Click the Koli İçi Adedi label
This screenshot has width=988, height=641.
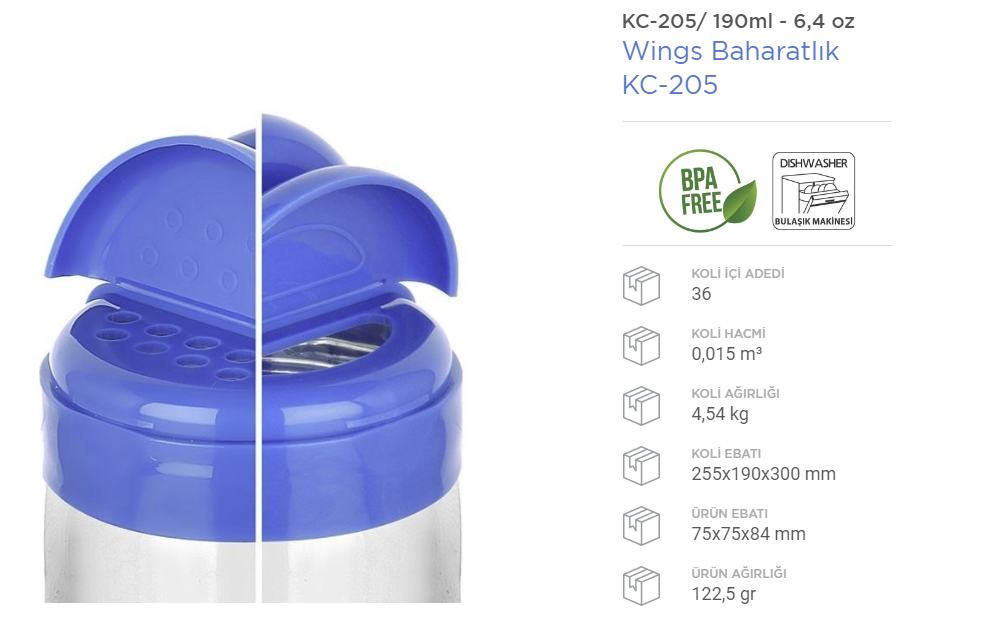738,274
